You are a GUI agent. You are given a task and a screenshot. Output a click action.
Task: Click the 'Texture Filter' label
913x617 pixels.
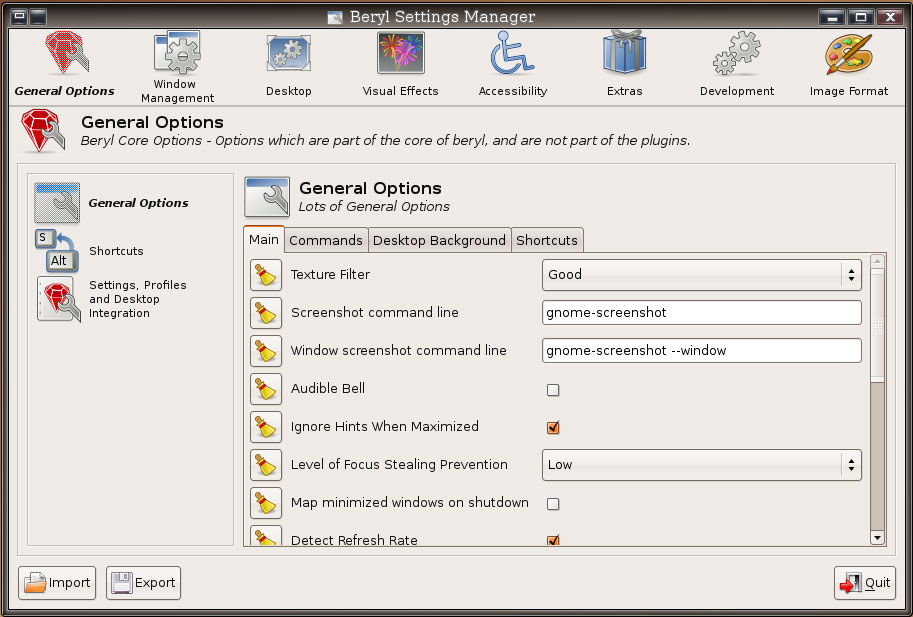coord(330,275)
